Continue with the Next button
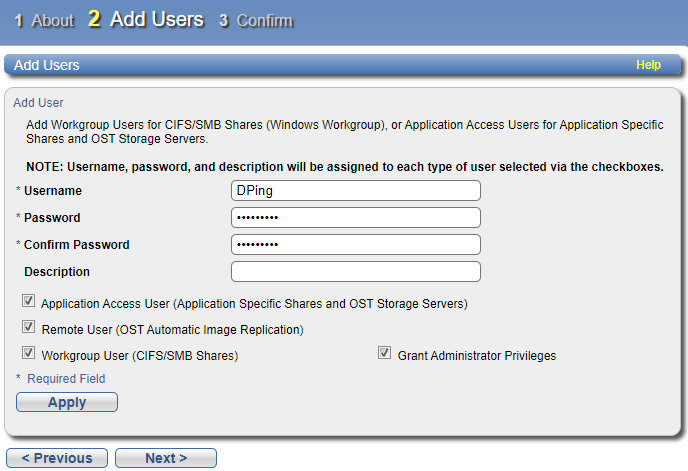This screenshot has height=471, width=688. [x=166, y=458]
